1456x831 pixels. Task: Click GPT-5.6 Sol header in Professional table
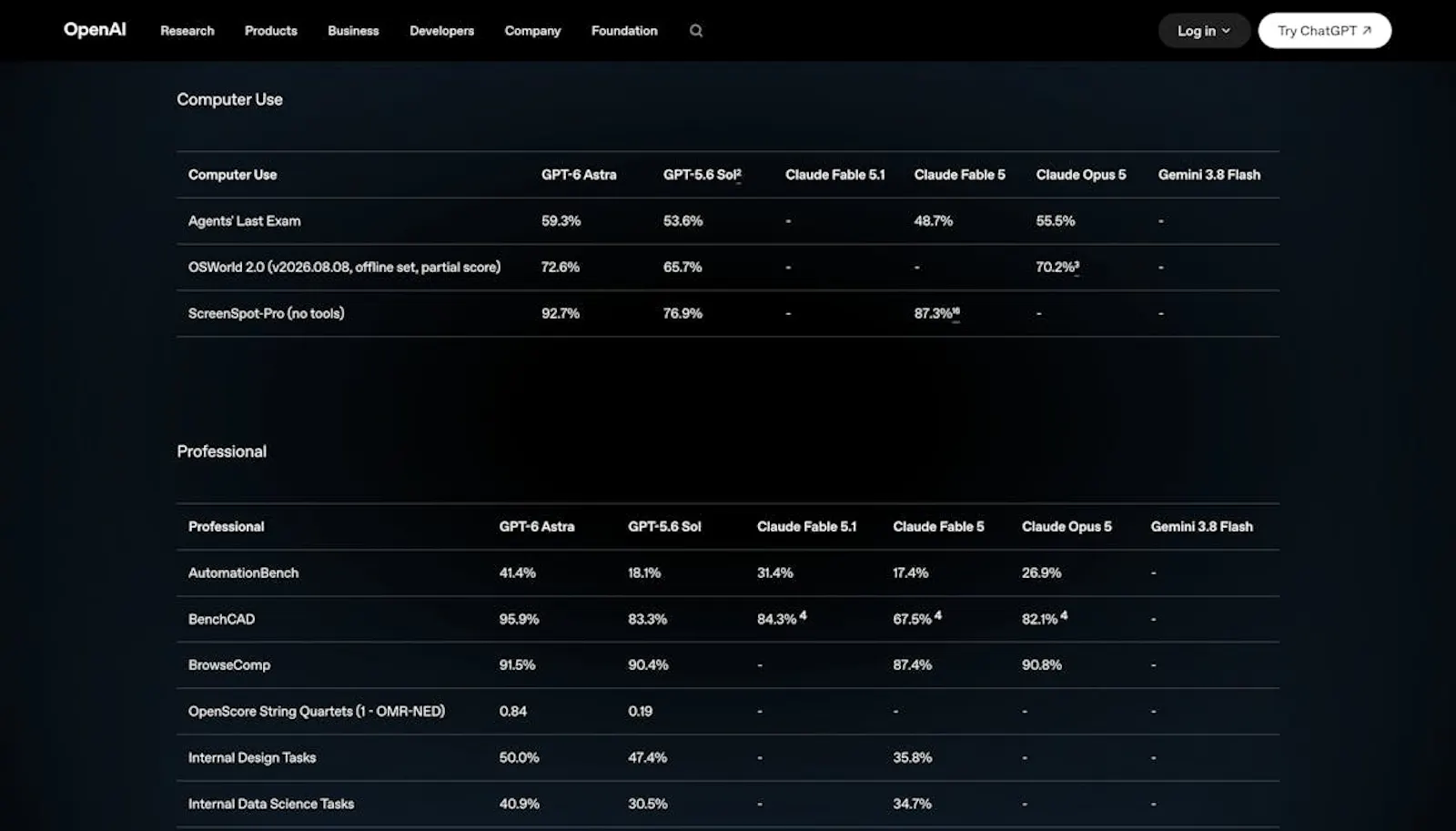tap(664, 527)
